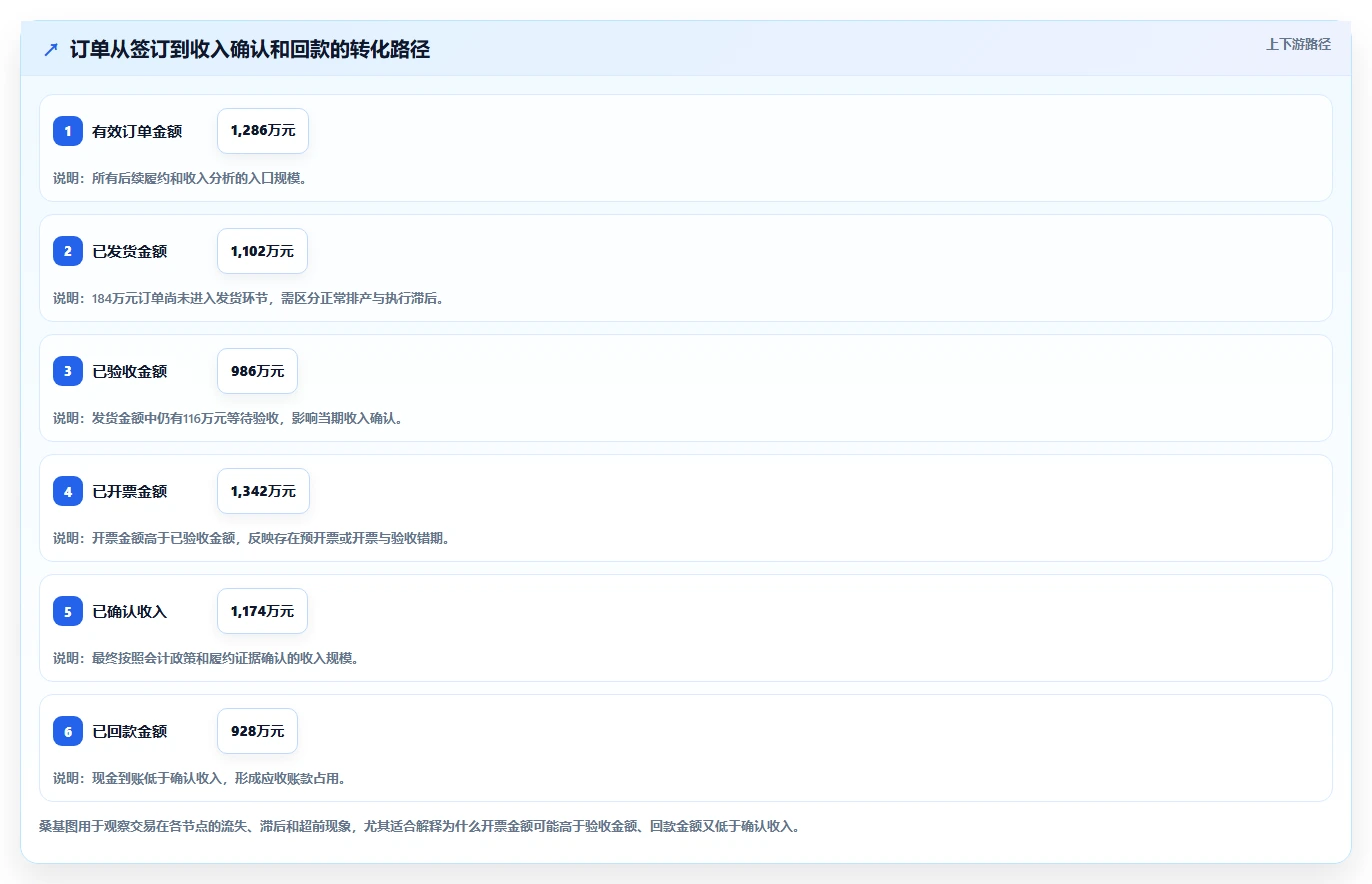Click the note about 会计政策和履约证据

coord(206,658)
